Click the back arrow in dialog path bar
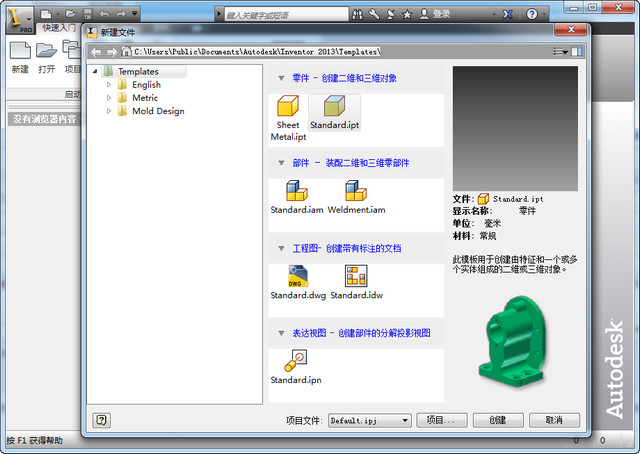This screenshot has width=640, height=454. tap(96, 52)
